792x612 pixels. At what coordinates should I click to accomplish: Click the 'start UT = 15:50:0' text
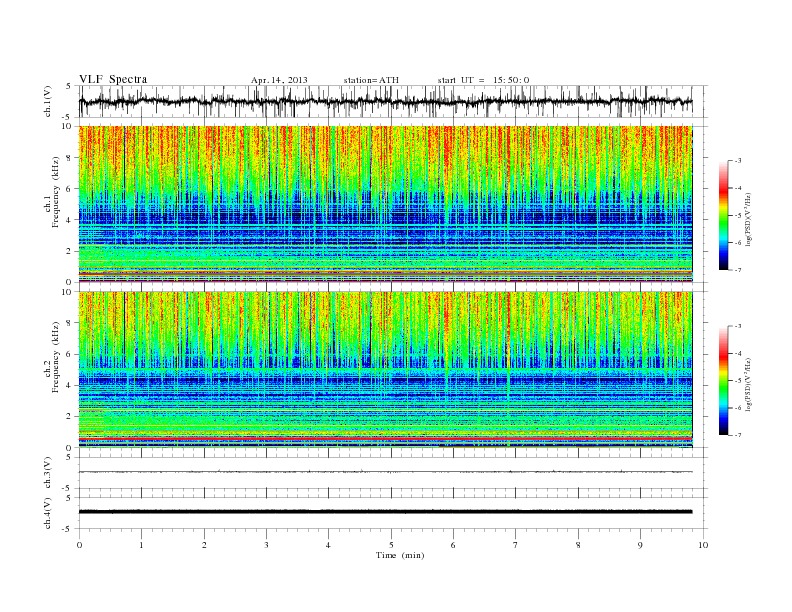[483, 80]
